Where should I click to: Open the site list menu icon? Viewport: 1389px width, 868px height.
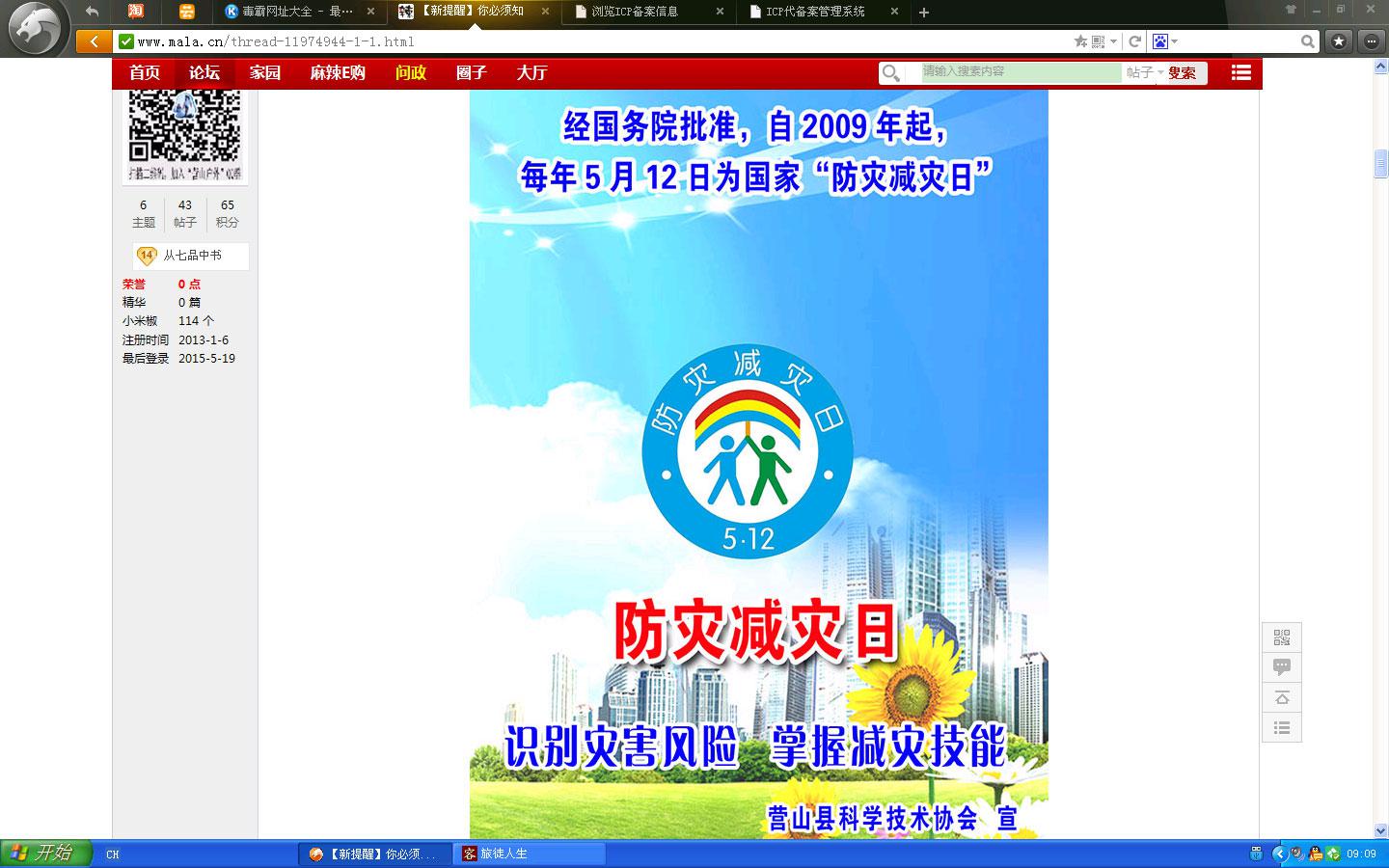(1241, 72)
